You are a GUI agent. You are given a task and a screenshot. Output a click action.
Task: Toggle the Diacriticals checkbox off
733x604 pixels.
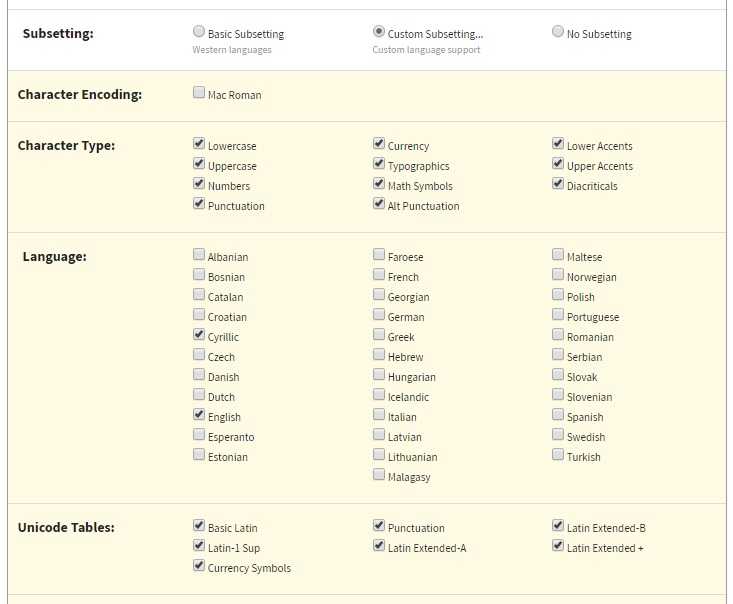[557, 183]
